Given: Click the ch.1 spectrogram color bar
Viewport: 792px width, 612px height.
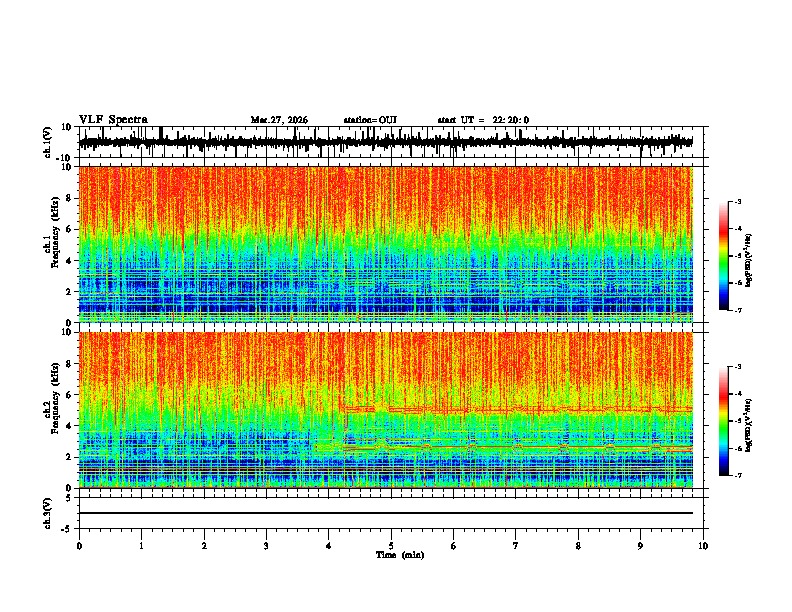Looking at the screenshot, I should click(724, 256).
